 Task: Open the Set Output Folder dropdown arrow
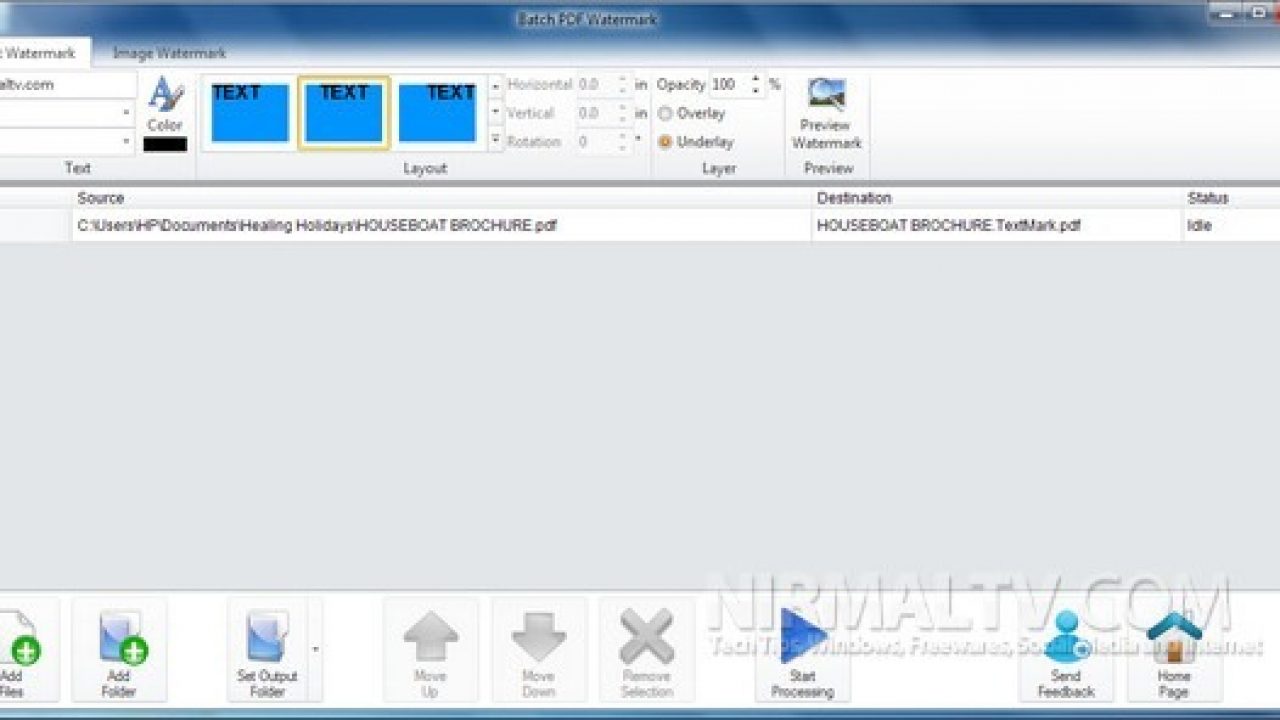click(315, 649)
